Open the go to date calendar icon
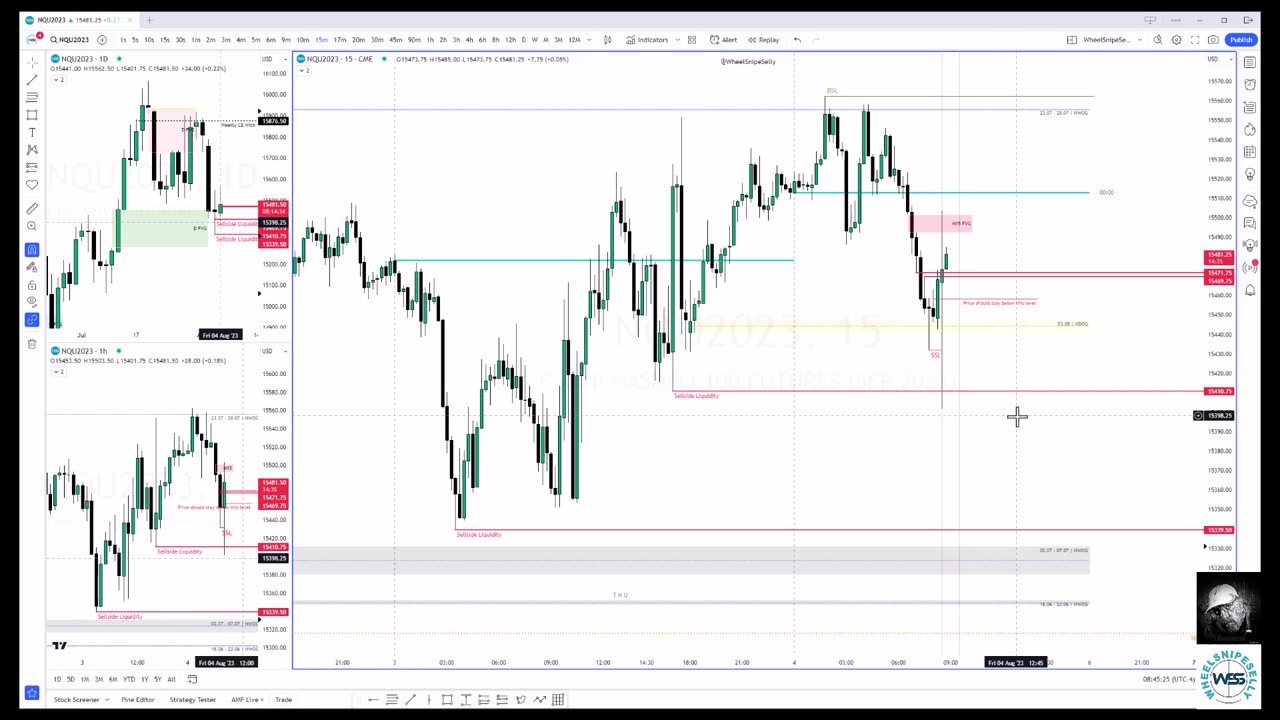1280x720 pixels. pyautogui.click(x=192, y=680)
